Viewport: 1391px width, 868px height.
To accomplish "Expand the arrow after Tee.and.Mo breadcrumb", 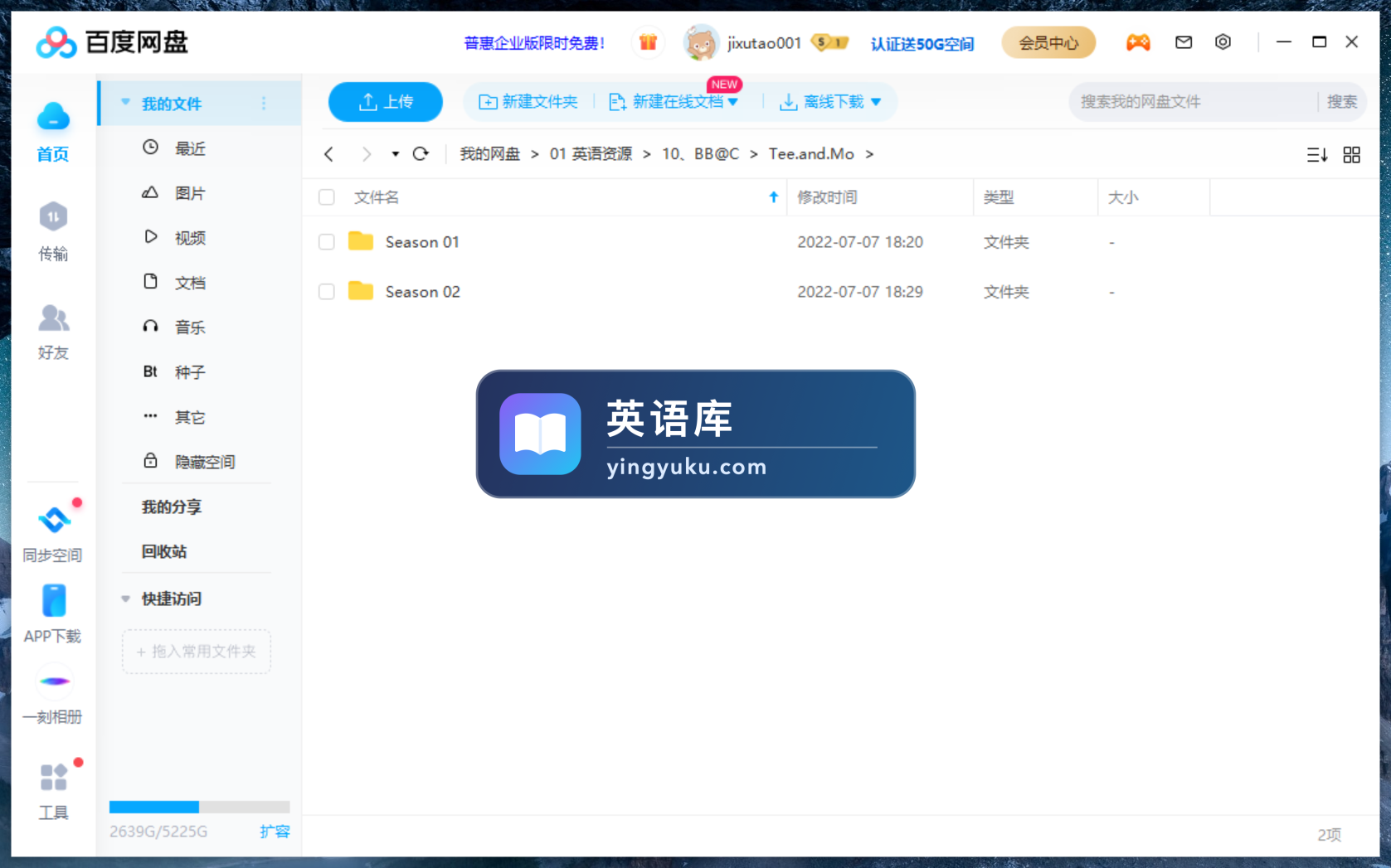I will [x=869, y=154].
